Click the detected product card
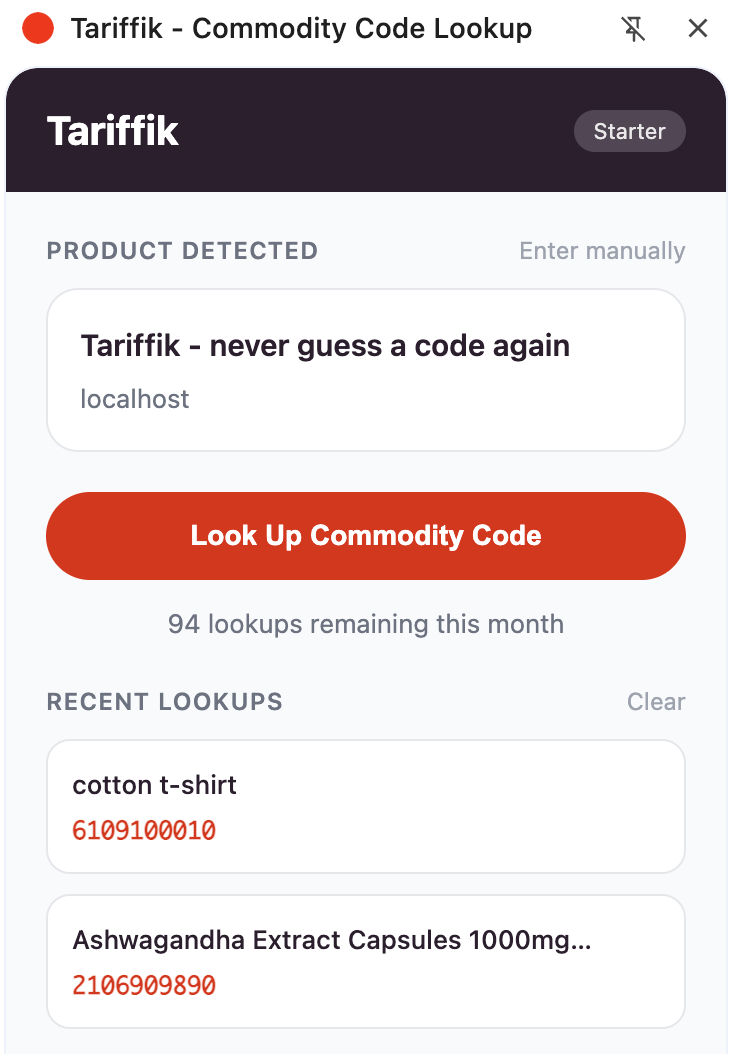 click(x=366, y=370)
